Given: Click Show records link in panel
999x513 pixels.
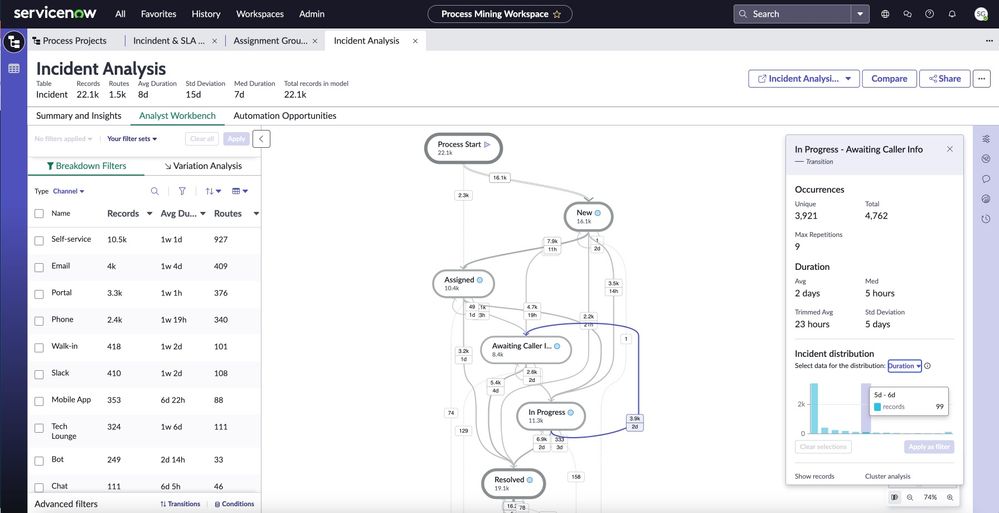Looking at the screenshot, I should [x=814, y=476].
